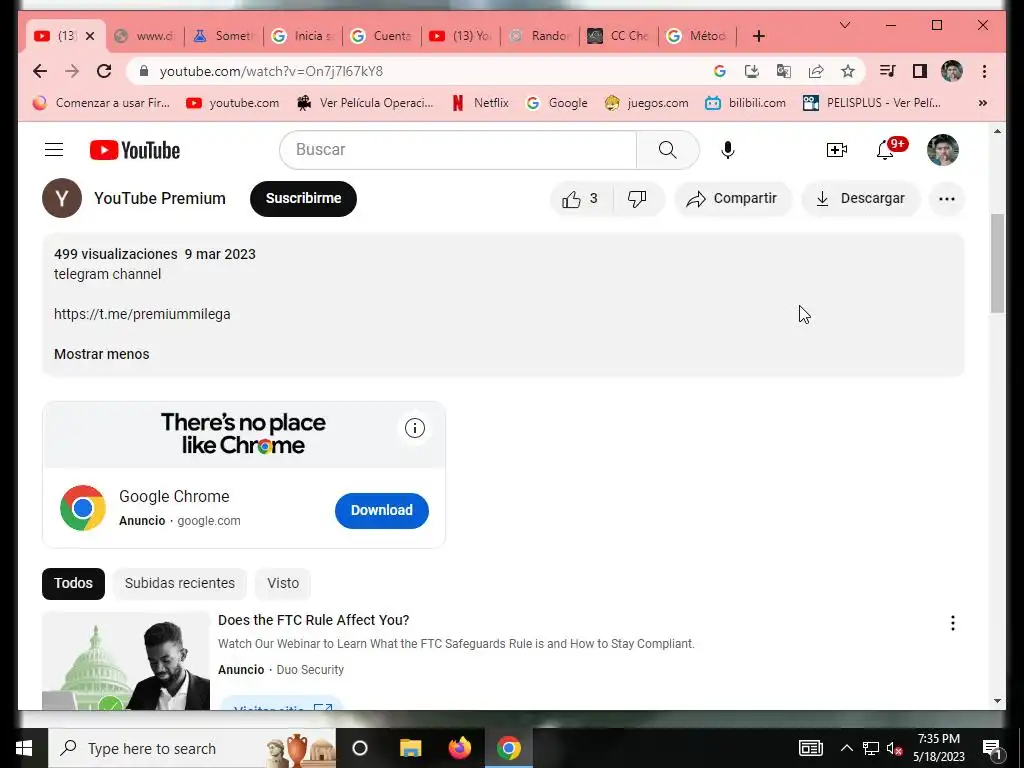This screenshot has height=768, width=1024.
Task: Open the Windows Start menu
Action: (x=24, y=748)
